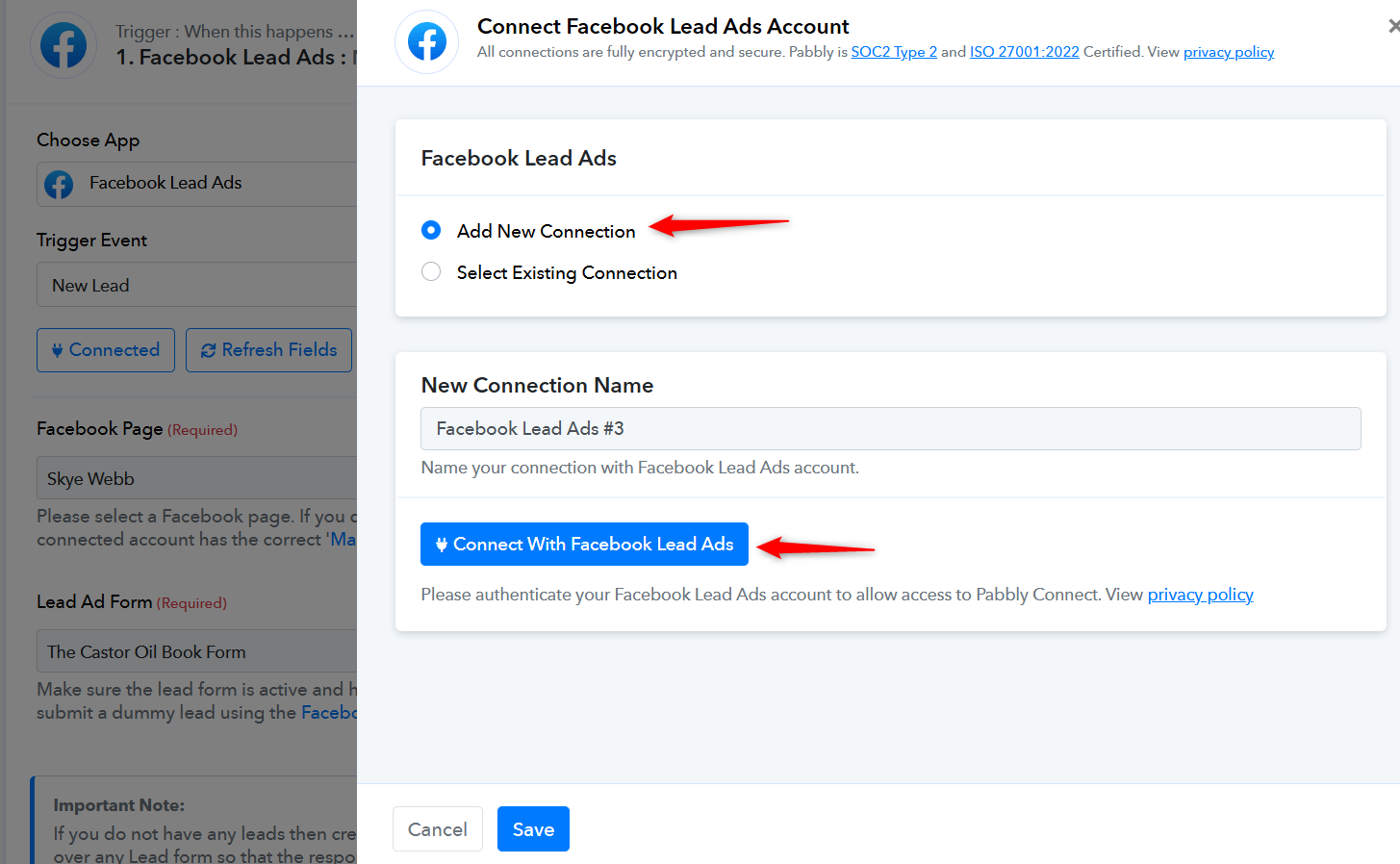Open the SOC2 Type 2 link
Viewport: 1400px width, 864px height.
(894, 52)
